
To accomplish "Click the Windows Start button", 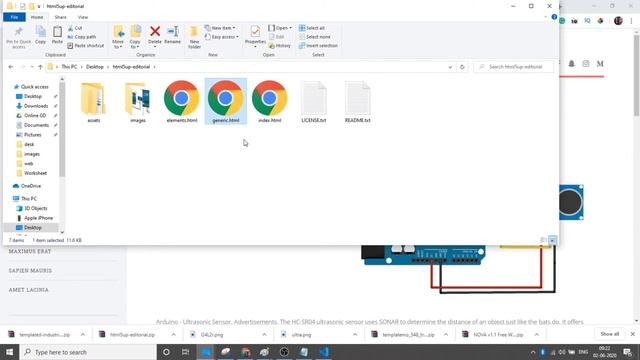I will click(9, 352).
